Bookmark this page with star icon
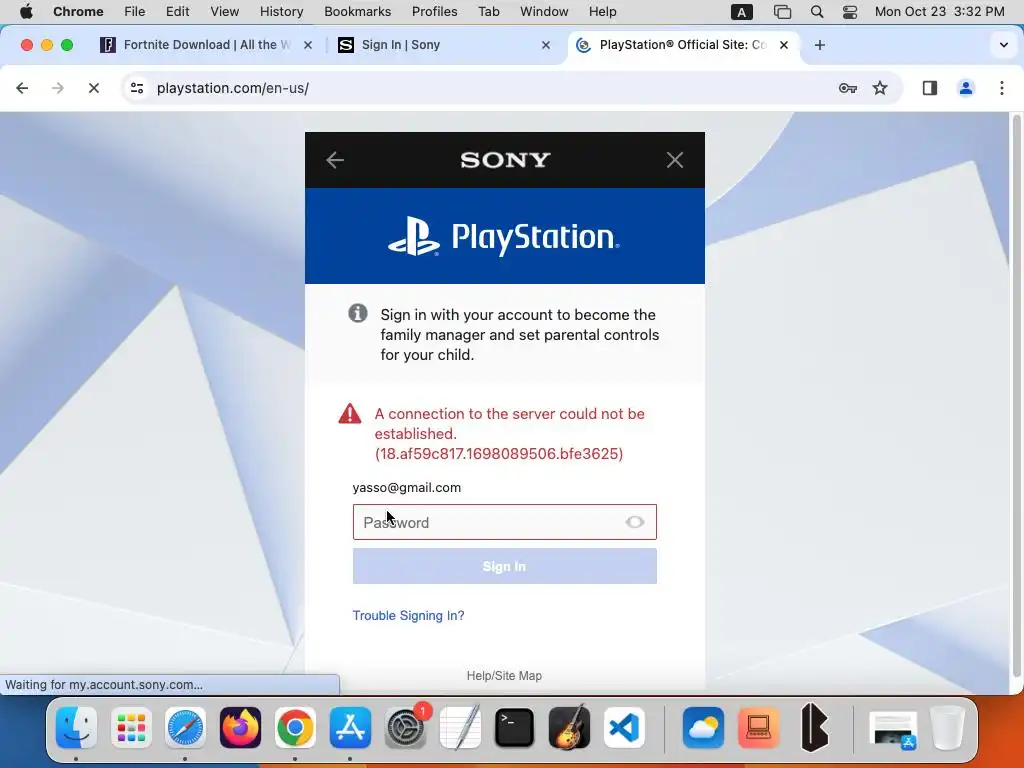This screenshot has width=1024, height=768. pyautogui.click(x=880, y=88)
